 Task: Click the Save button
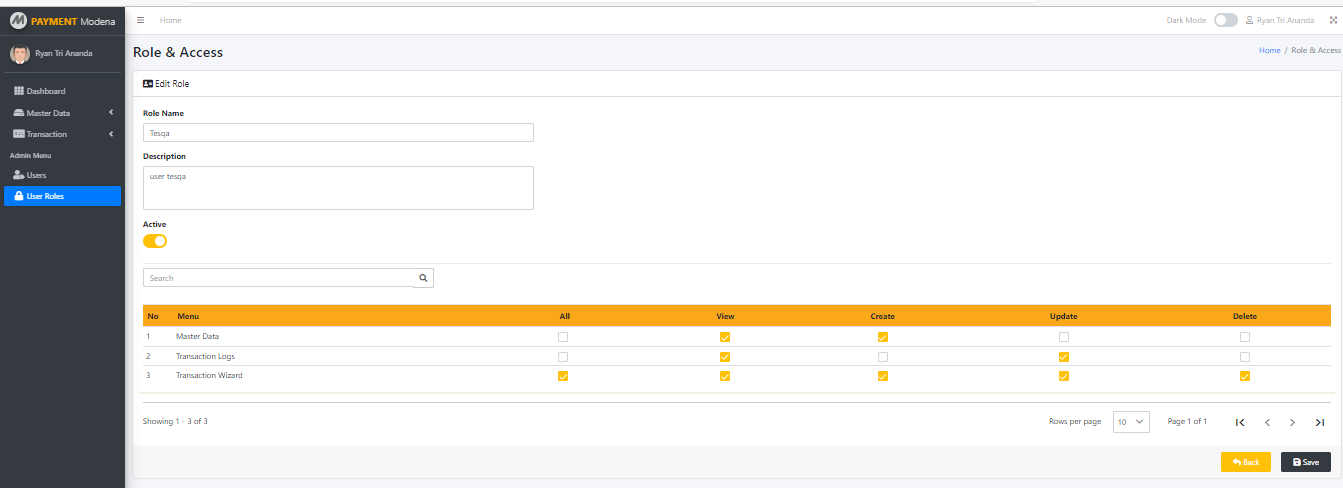coord(1305,462)
